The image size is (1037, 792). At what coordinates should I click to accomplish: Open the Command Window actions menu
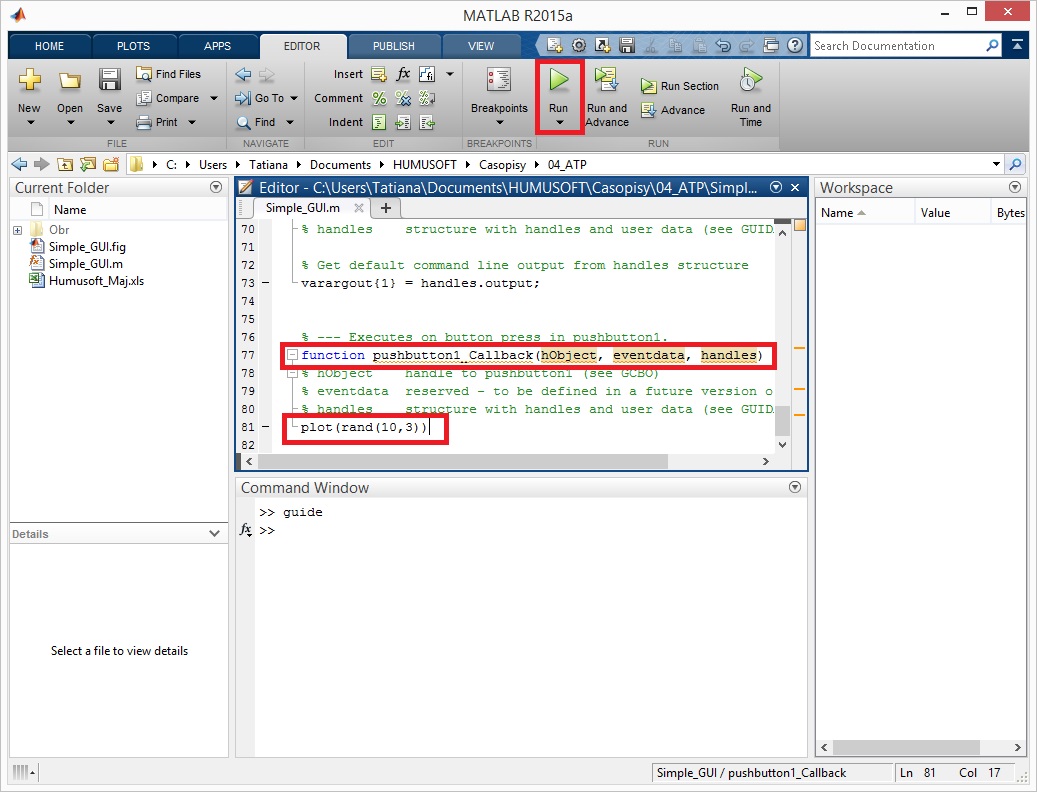[795, 487]
